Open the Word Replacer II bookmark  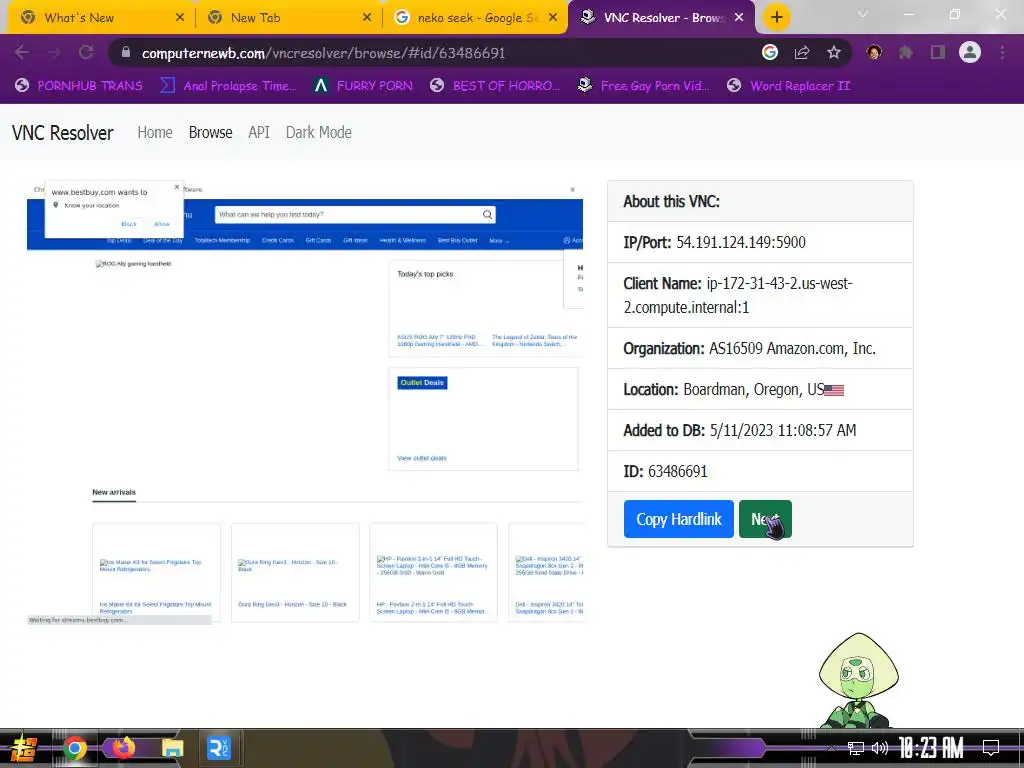[789, 86]
